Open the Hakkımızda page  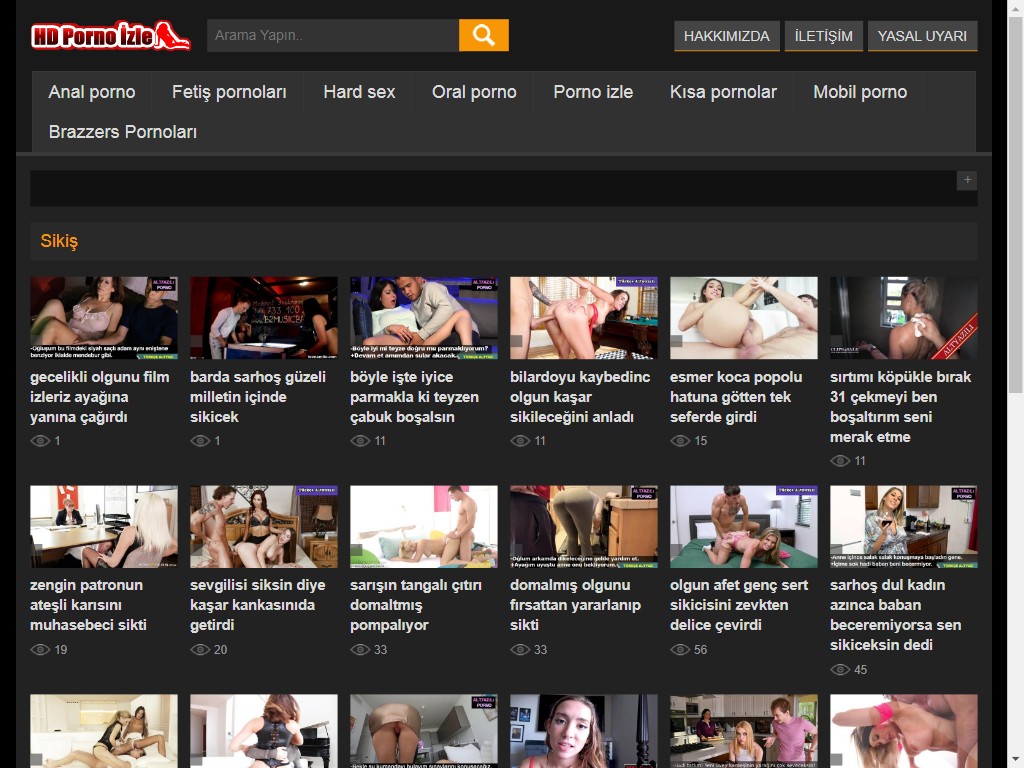coord(726,36)
